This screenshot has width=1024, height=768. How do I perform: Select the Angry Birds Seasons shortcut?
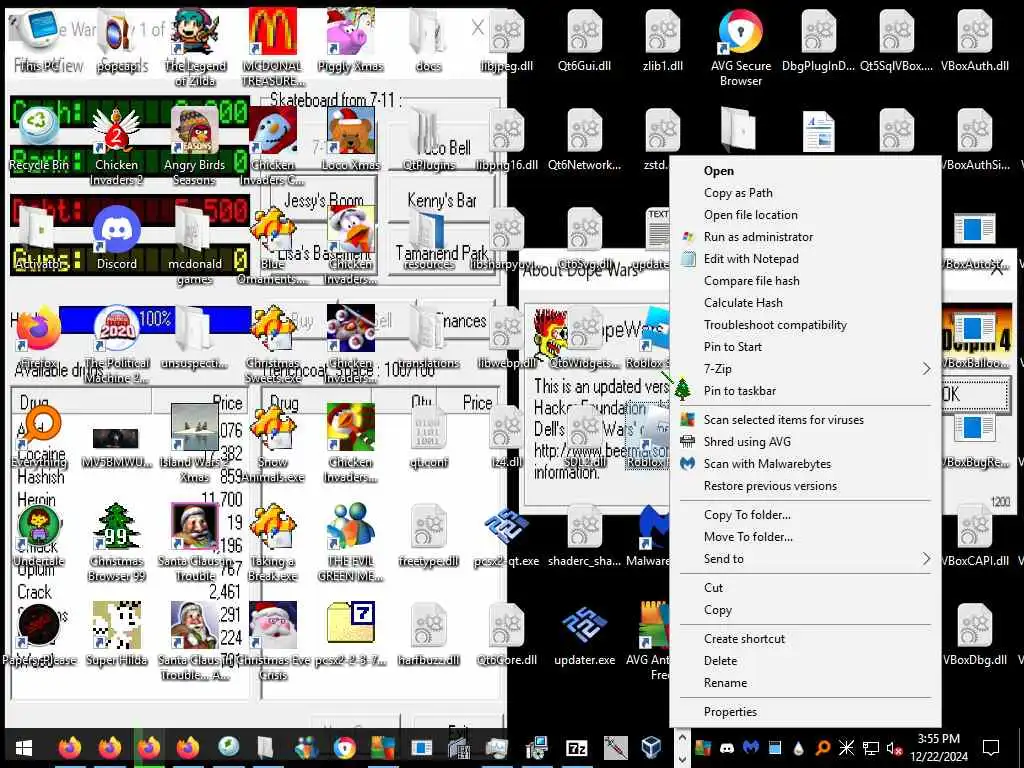(x=194, y=146)
